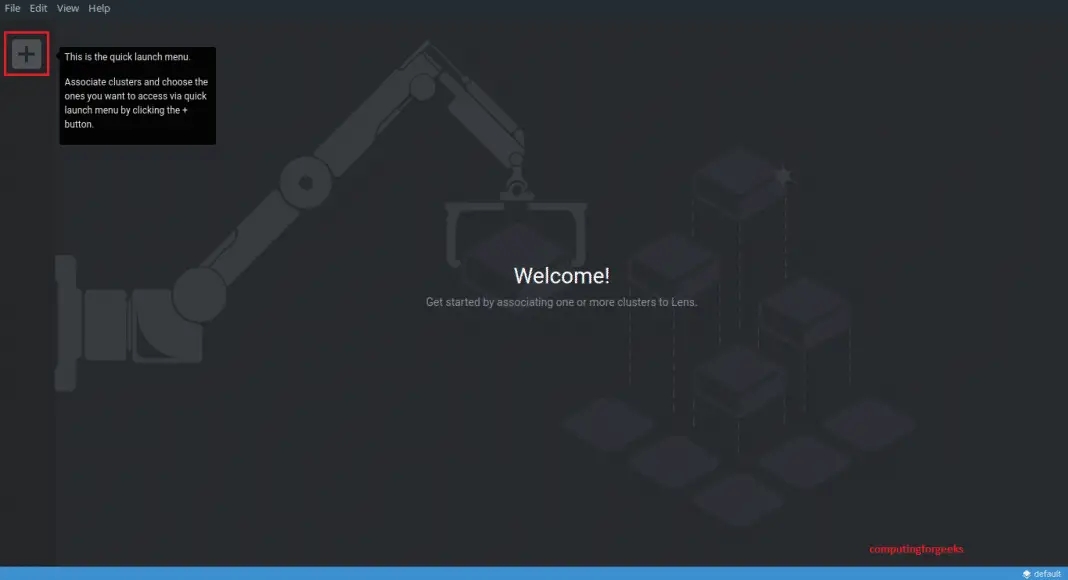1068x580 pixels.
Task: Open the File menu
Action: 13,8
